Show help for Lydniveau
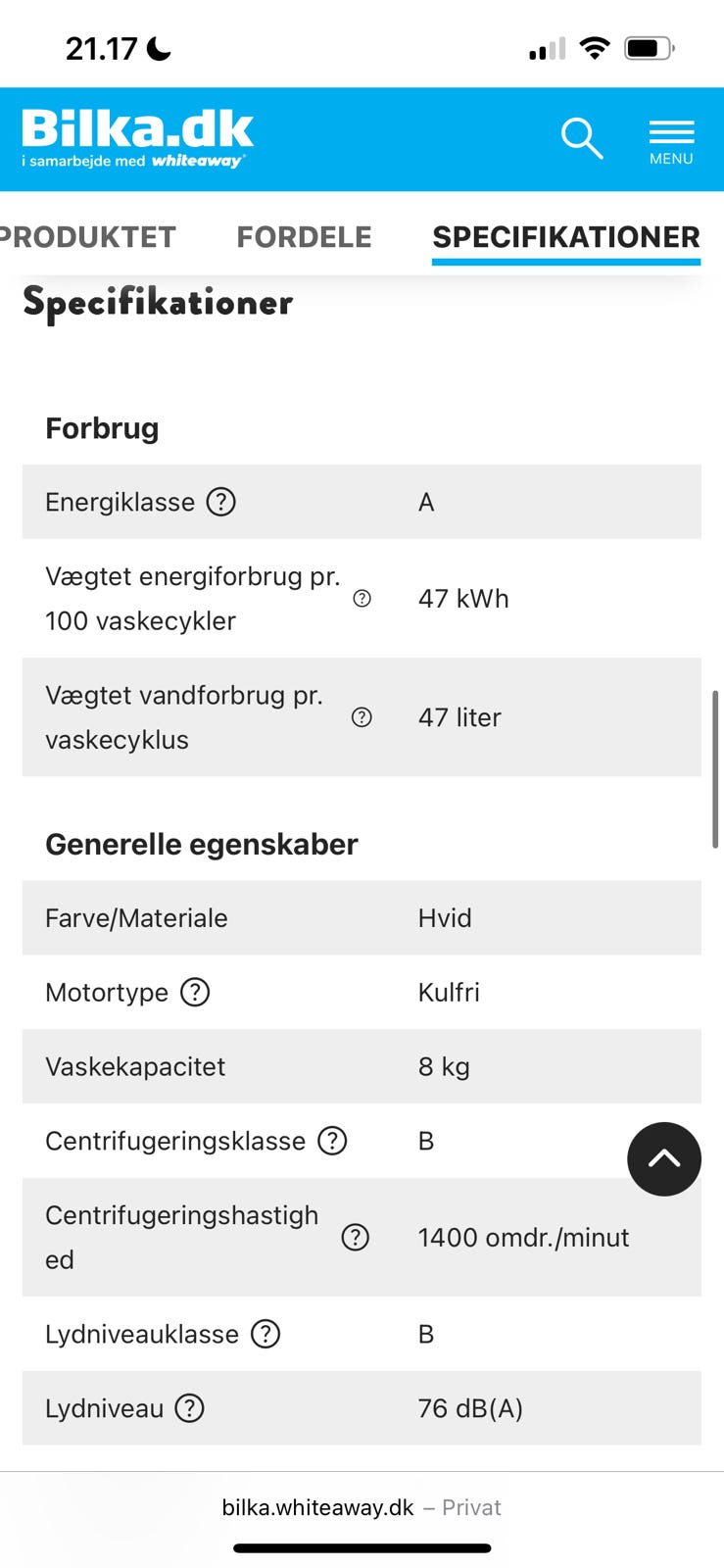The width and height of the screenshot is (724, 1568). 189,1408
